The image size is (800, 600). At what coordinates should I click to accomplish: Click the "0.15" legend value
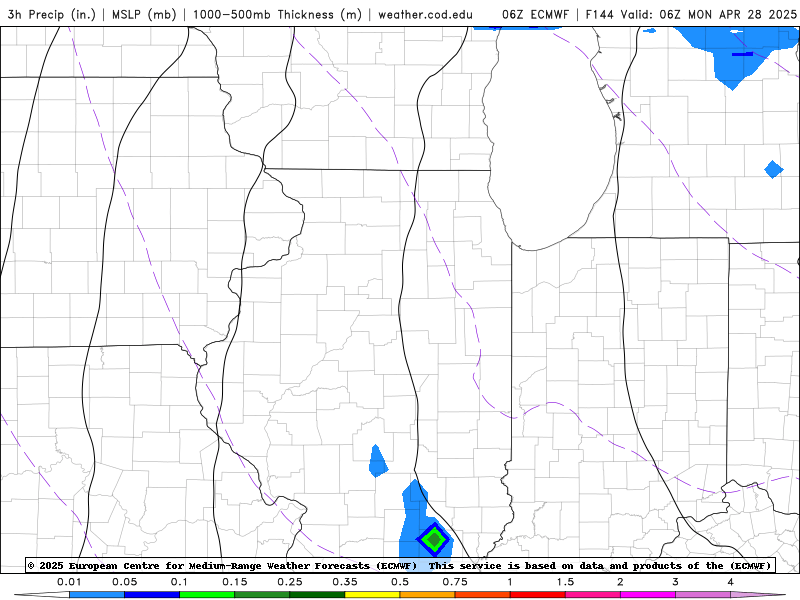235,582
